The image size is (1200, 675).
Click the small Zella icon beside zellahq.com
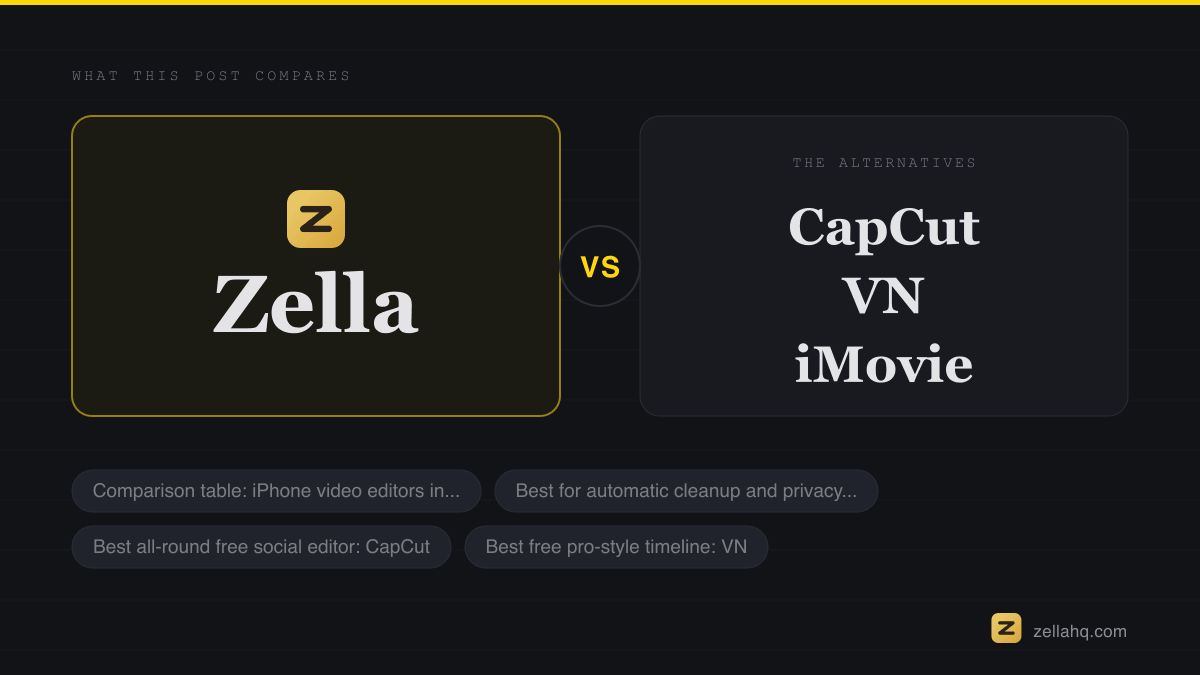(1006, 628)
